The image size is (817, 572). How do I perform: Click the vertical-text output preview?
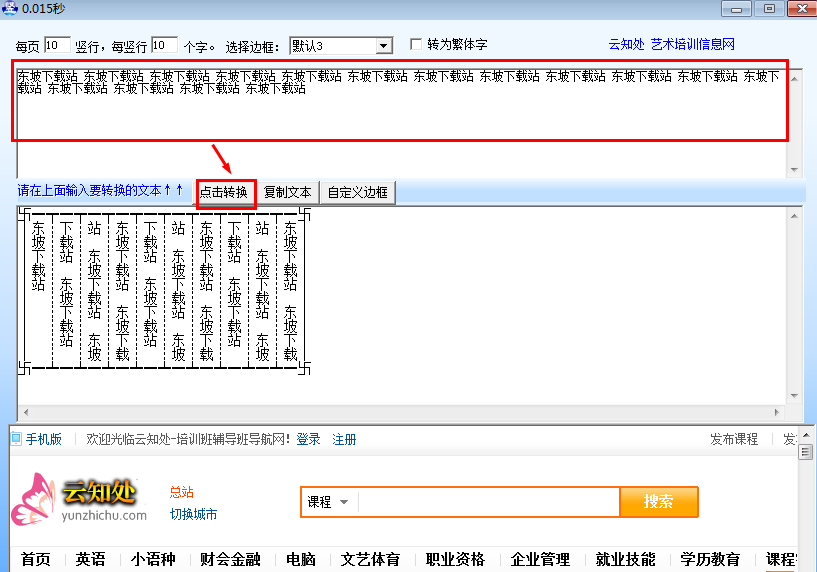164,291
